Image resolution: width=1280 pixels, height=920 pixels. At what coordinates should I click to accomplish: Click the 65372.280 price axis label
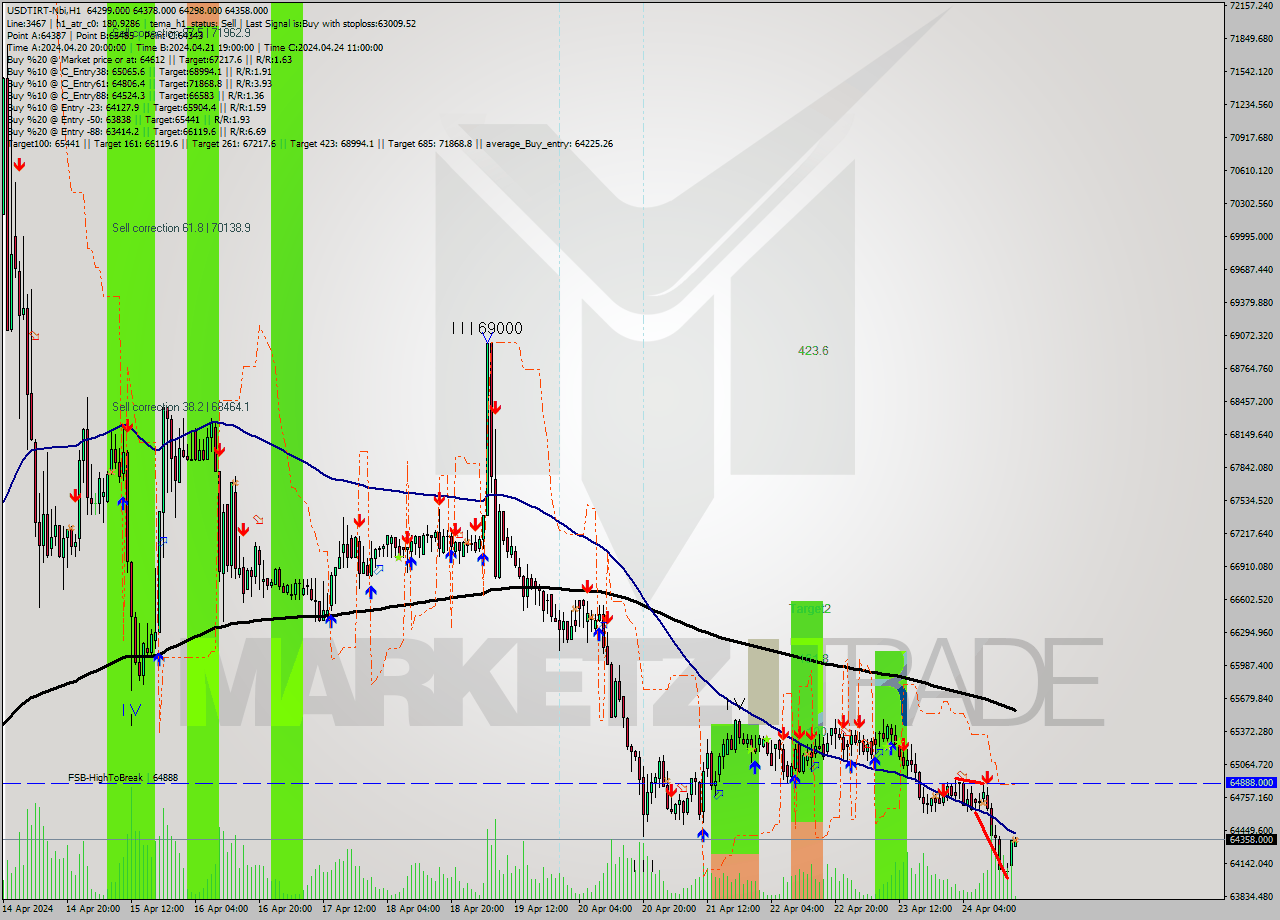(x=1250, y=732)
